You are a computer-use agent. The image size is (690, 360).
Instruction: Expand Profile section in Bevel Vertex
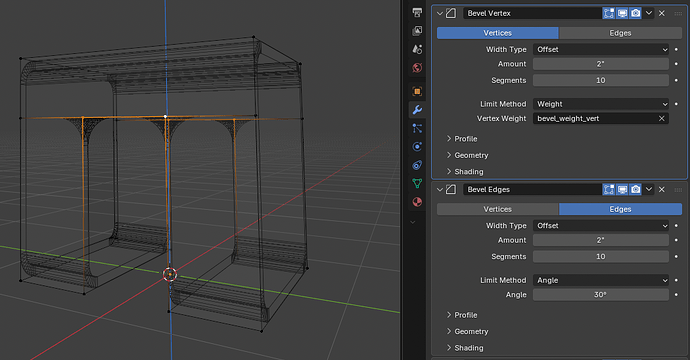coord(462,139)
